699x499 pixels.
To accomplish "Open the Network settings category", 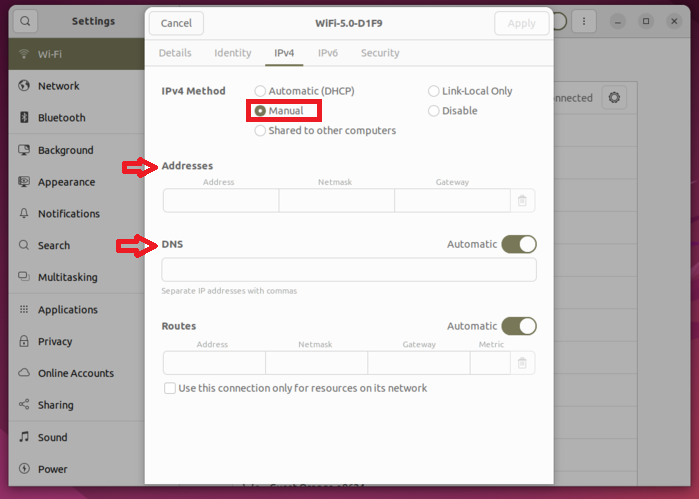I will click(76, 86).
